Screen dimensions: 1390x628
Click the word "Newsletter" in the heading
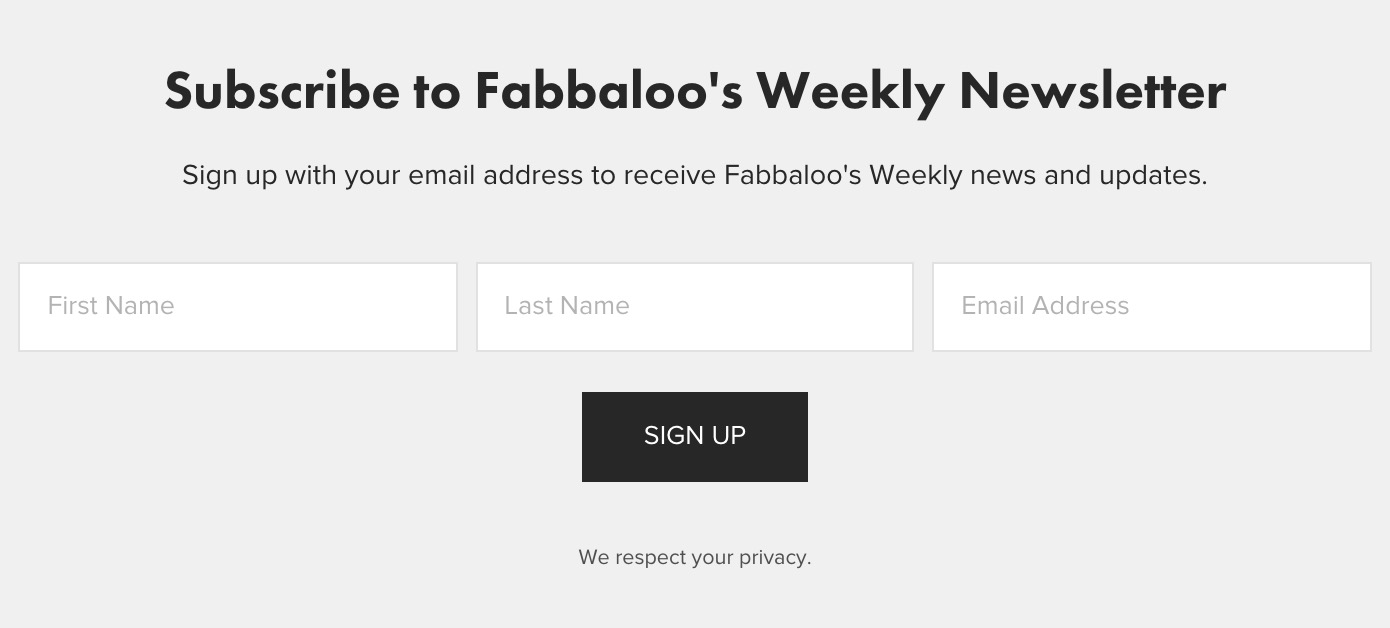[1092, 91]
